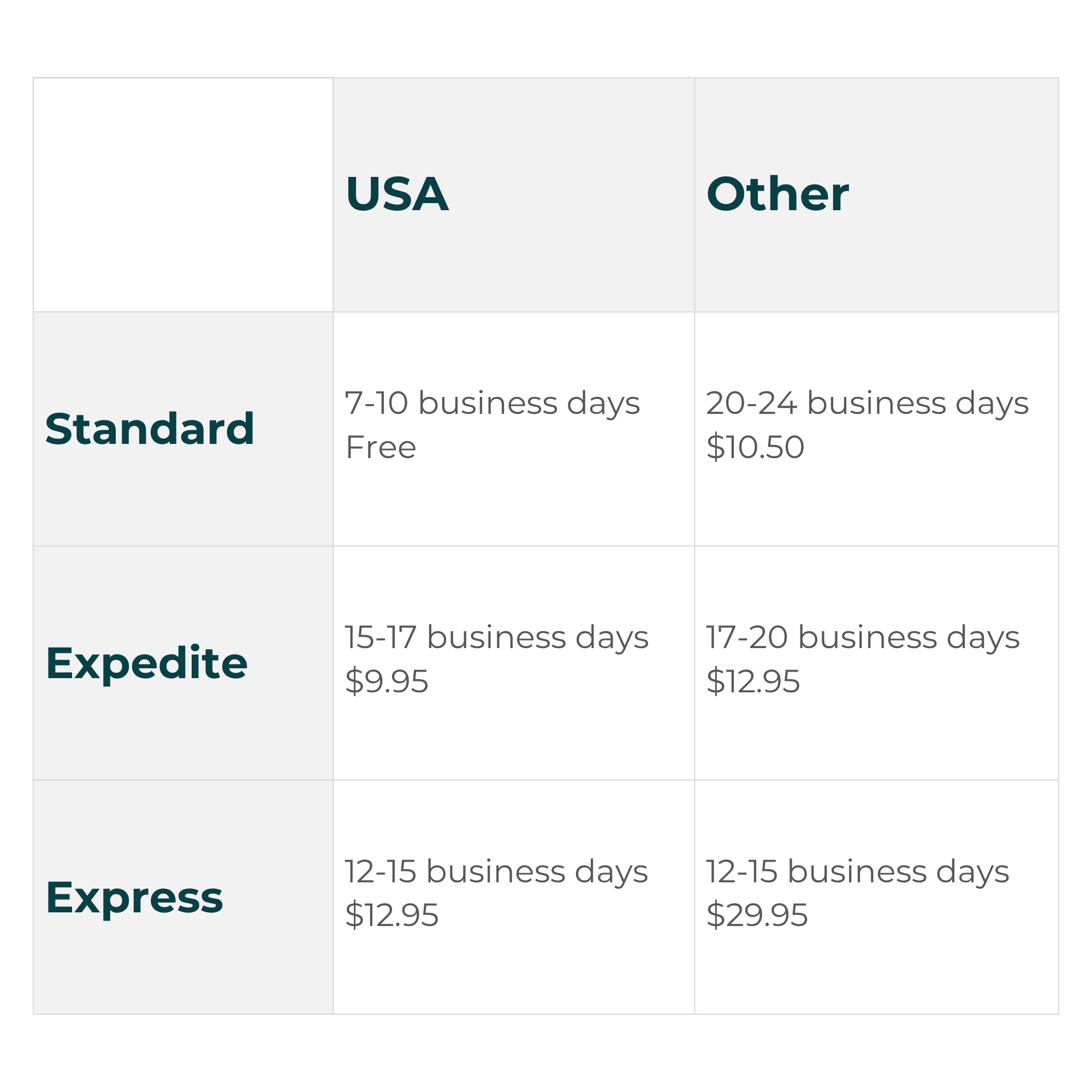1092x1092 pixels.
Task: Click the USA column header
Action: tap(397, 194)
